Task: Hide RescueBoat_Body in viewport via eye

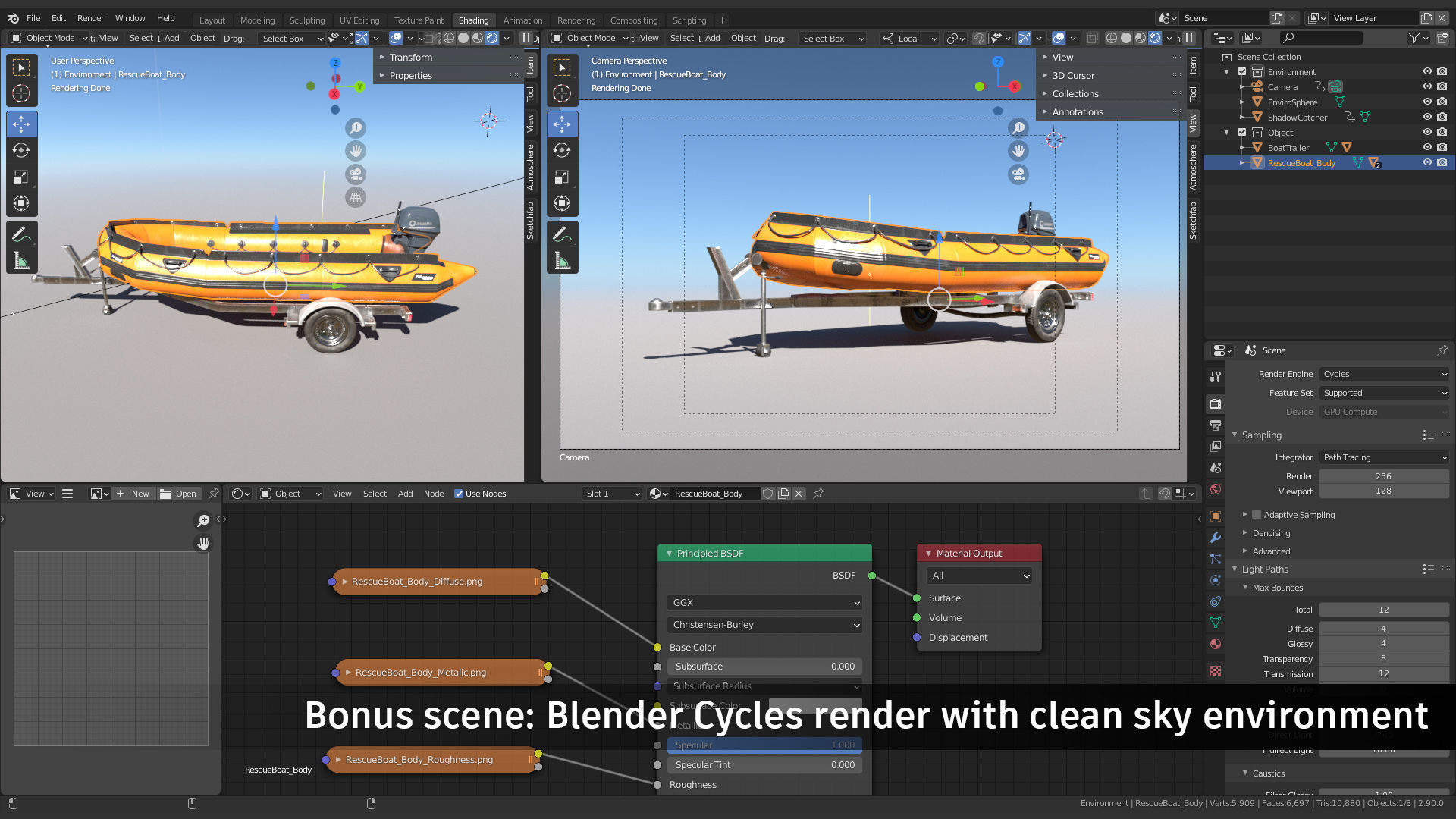Action: tap(1427, 162)
